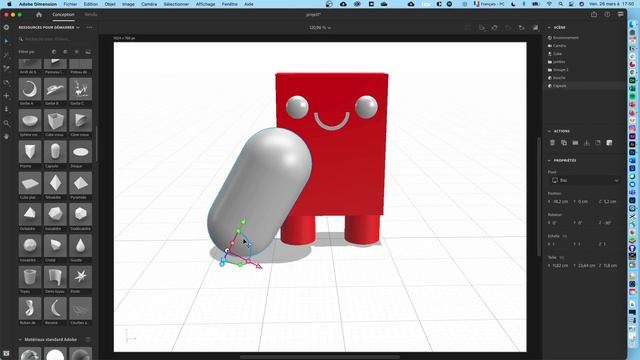640x360 pixels.
Task: Click the fifth Actions icon
Action: (598, 143)
